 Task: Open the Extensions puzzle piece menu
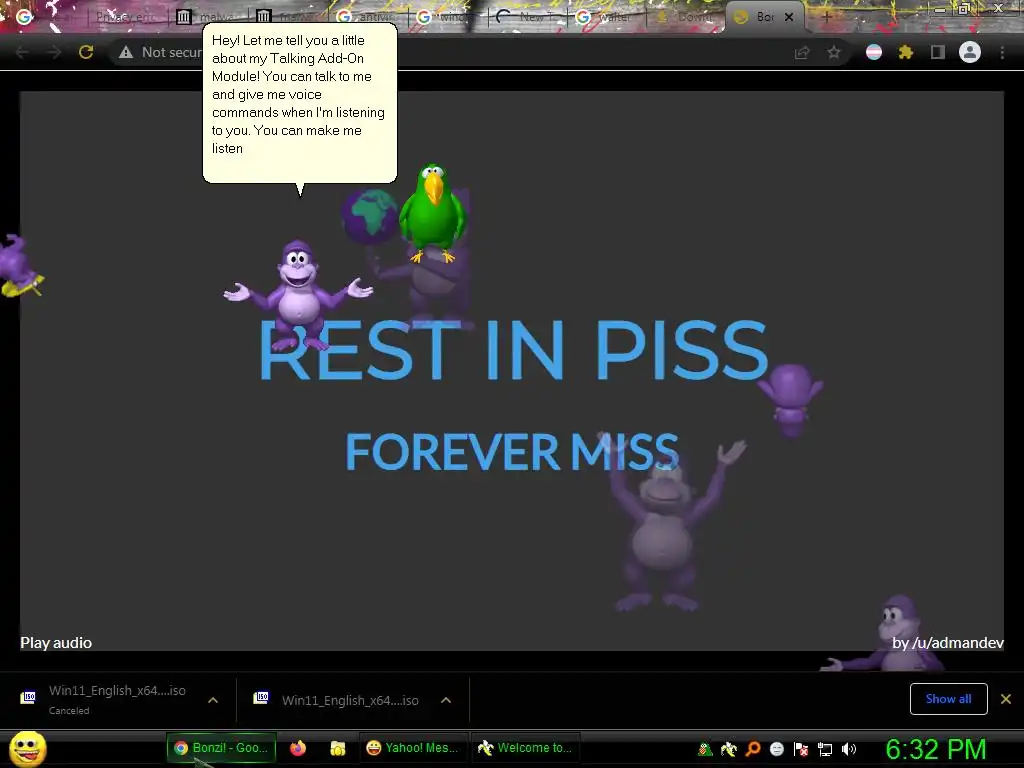pos(906,52)
